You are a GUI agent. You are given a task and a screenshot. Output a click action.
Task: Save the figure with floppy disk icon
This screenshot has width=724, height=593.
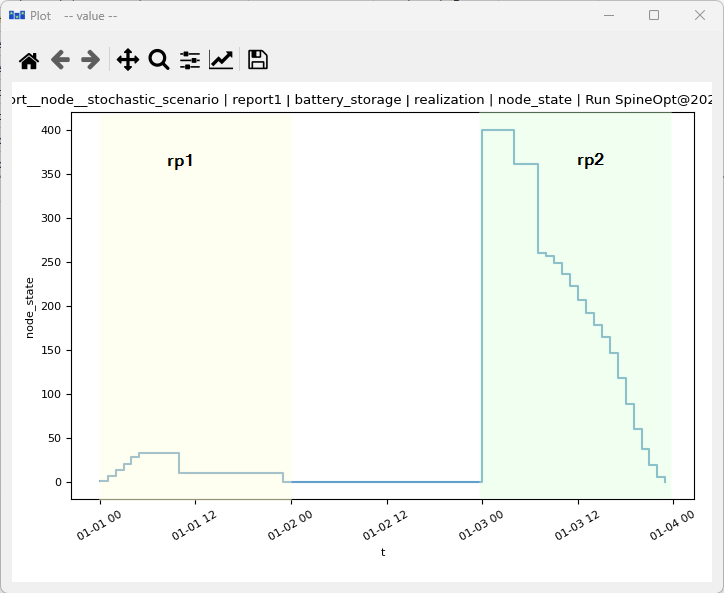258,60
